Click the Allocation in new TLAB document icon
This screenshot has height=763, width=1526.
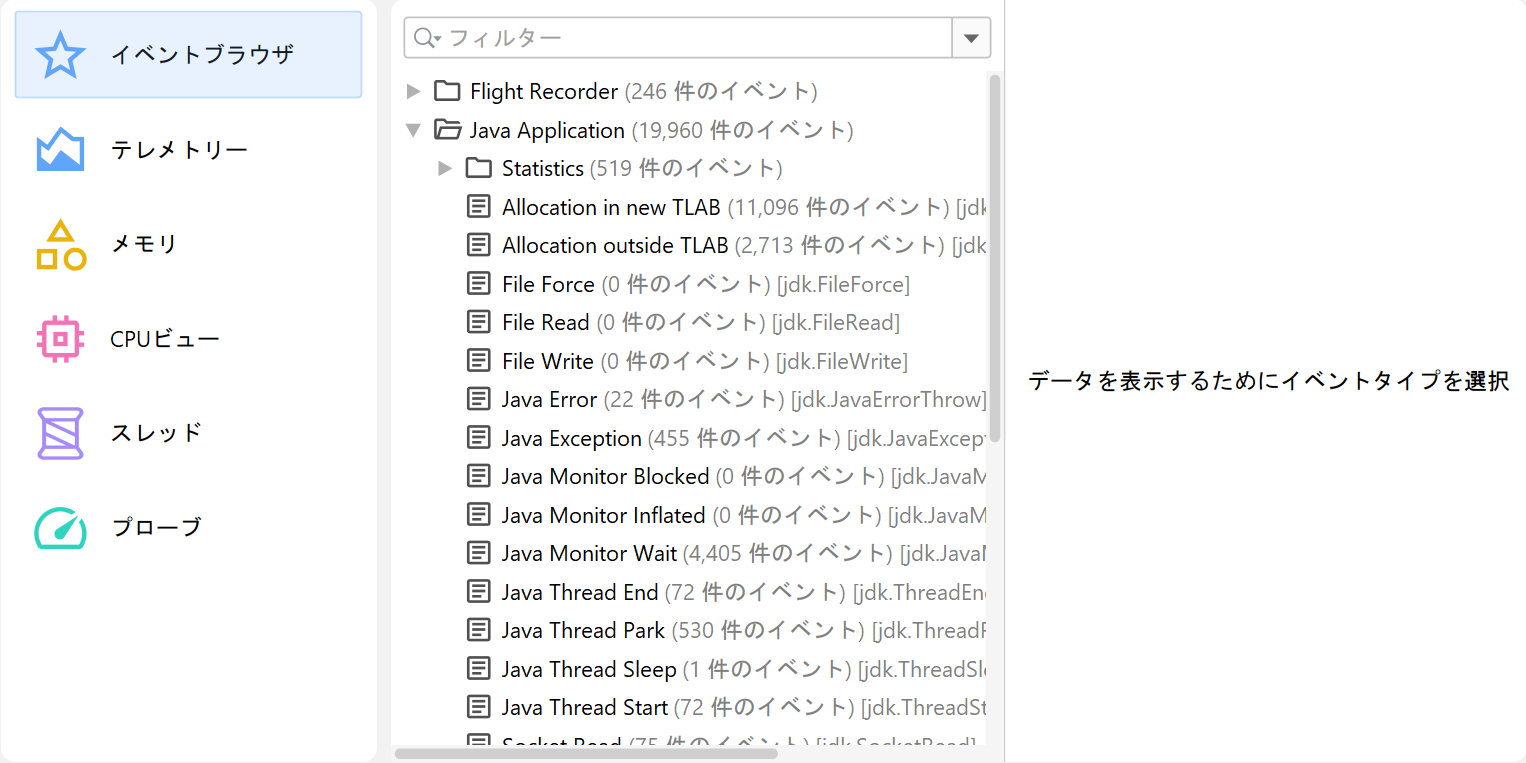[x=480, y=207]
